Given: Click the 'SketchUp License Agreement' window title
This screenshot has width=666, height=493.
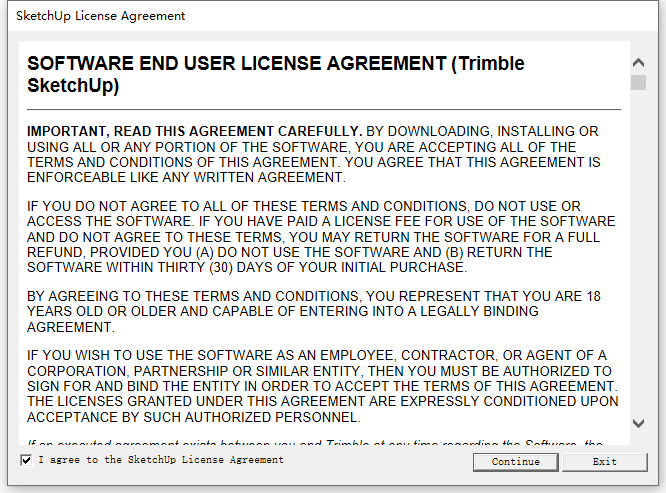Looking at the screenshot, I should point(101,16).
